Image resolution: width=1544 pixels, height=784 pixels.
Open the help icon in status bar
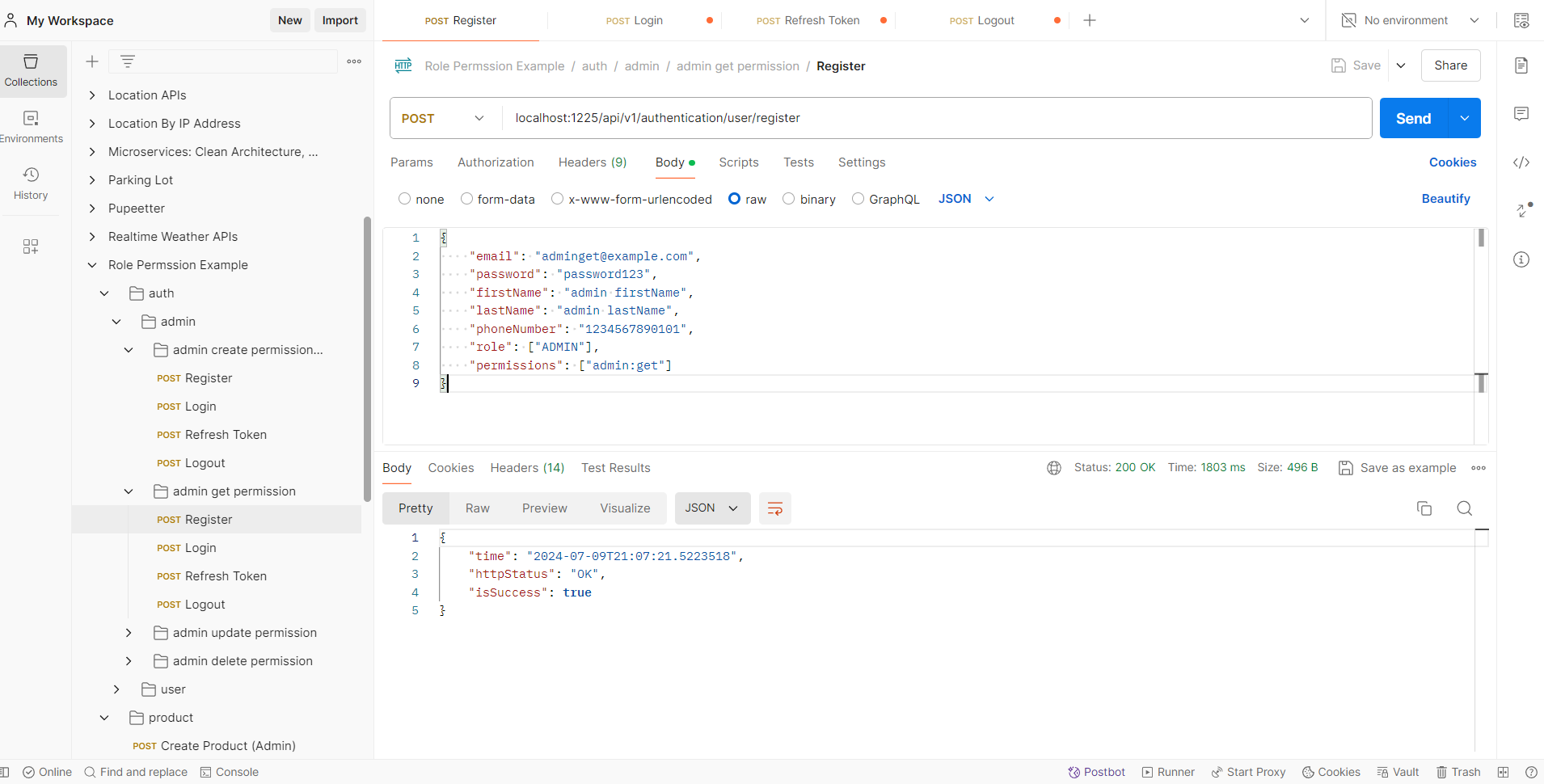coord(1531,772)
